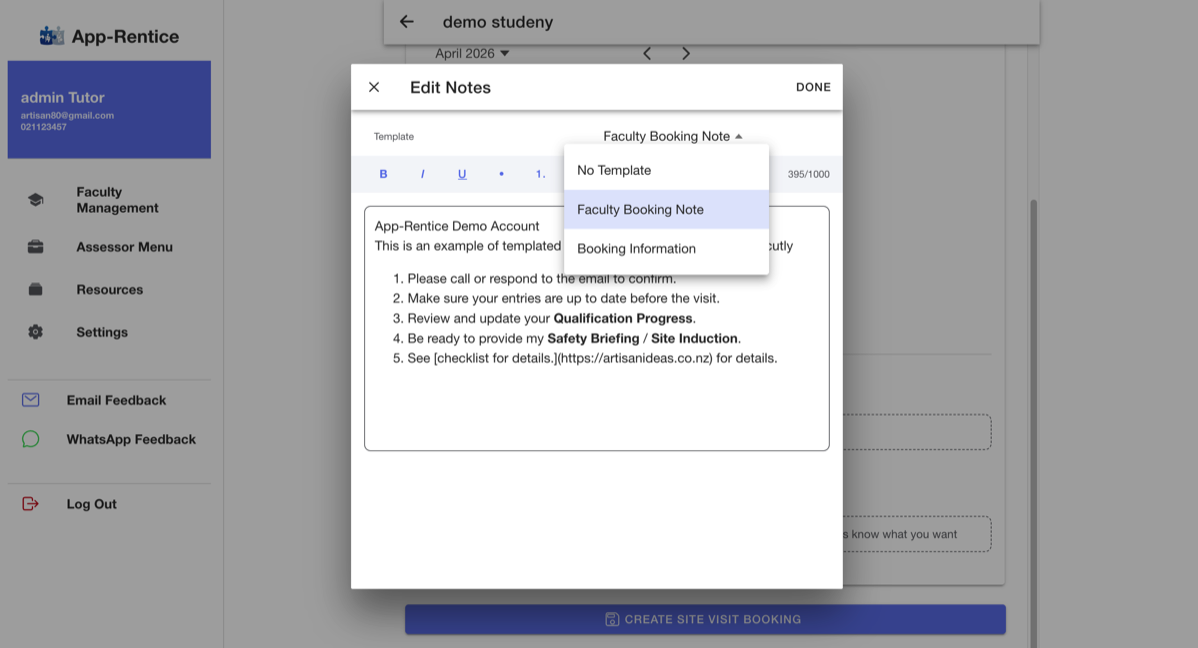Open the April 2026 month dropdown
The height and width of the screenshot is (648, 1198).
(471, 53)
